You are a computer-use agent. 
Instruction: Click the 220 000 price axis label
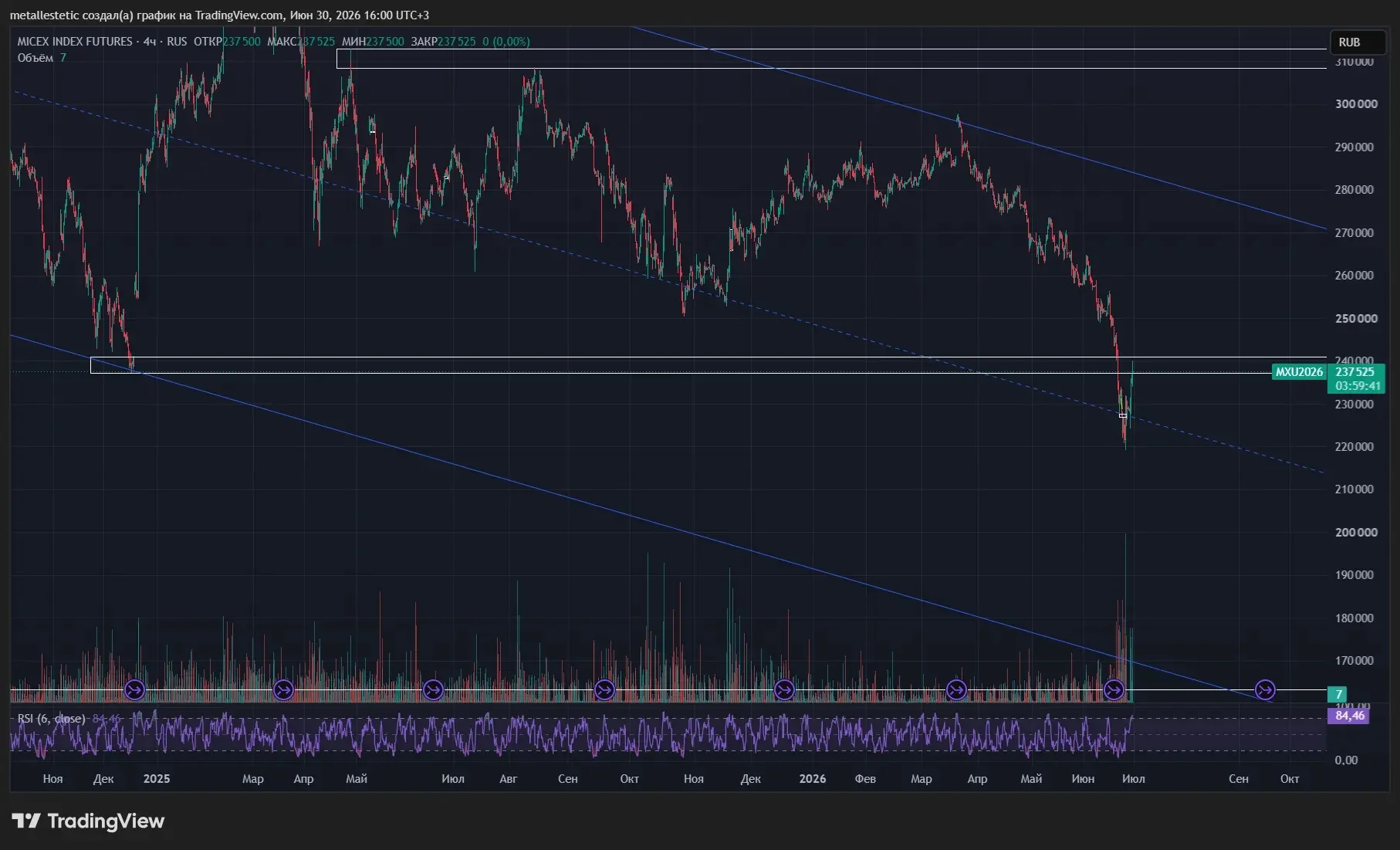click(x=1354, y=447)
